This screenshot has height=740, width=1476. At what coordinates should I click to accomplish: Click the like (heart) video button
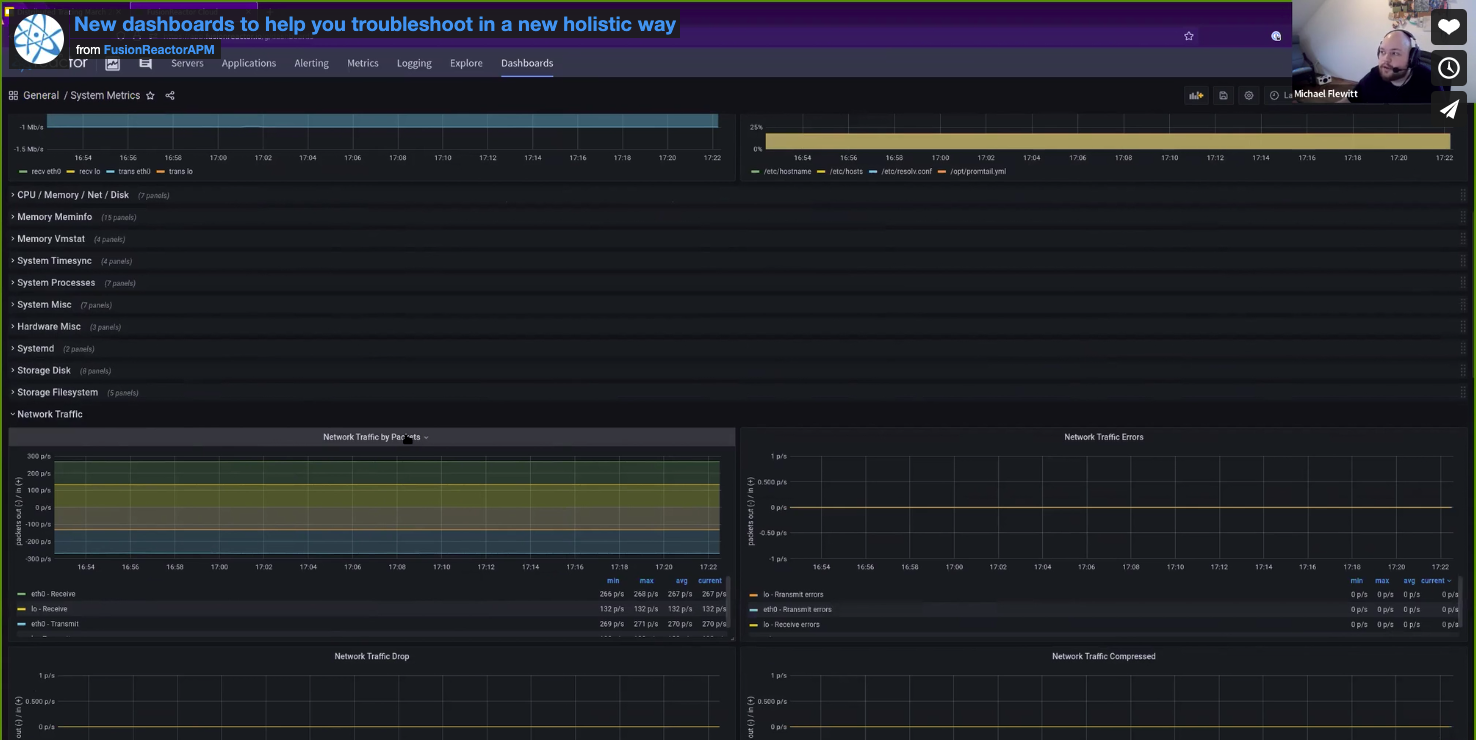[x=1449, y=27]
